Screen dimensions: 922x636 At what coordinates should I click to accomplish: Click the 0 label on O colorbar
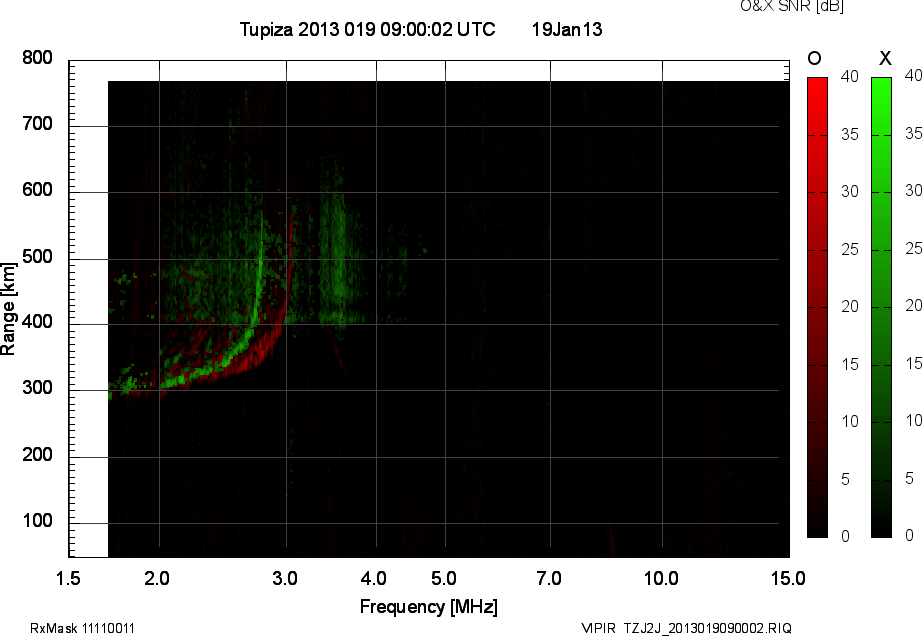[x=846, y=536]
